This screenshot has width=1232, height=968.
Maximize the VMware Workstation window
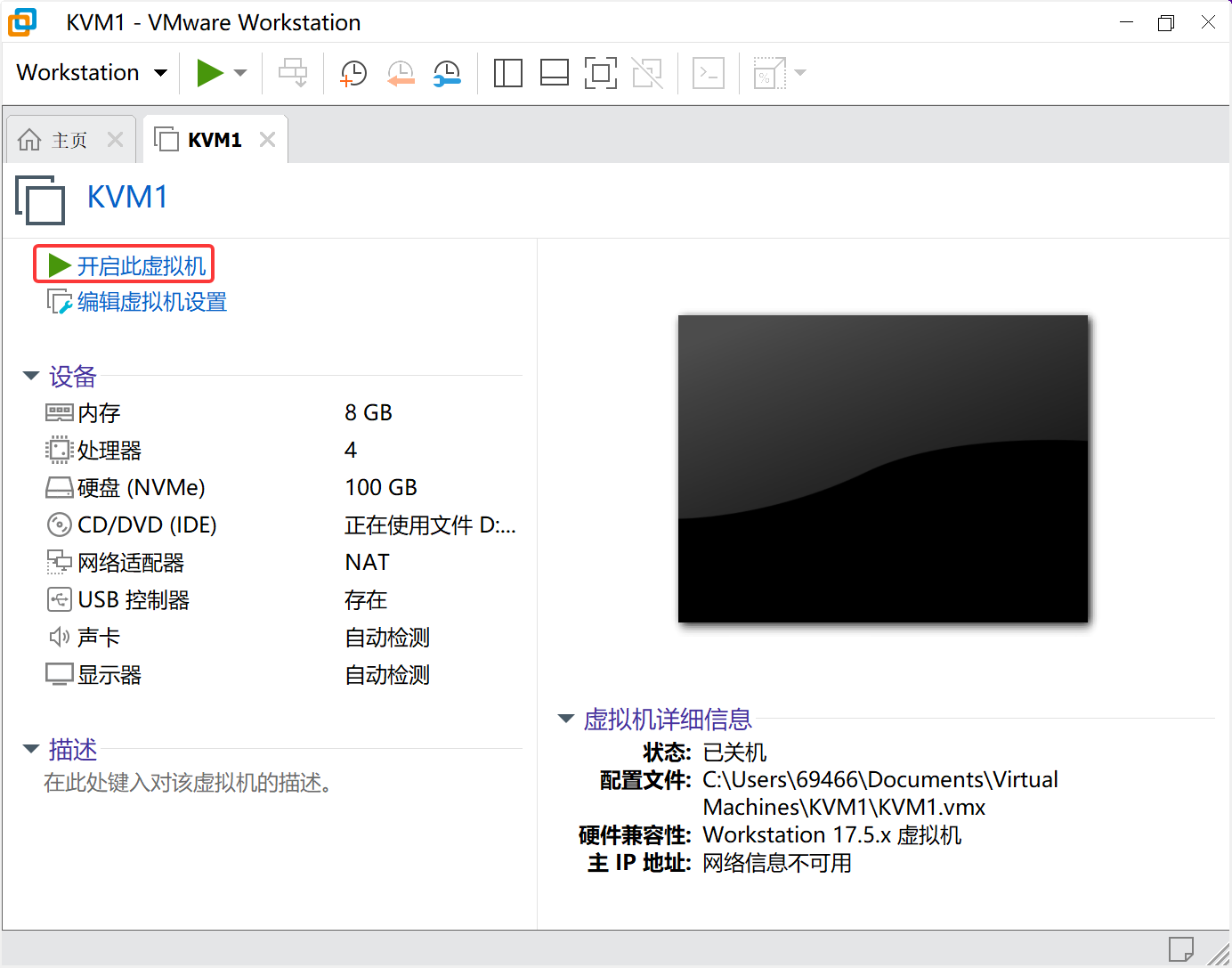coord(1166,22)
